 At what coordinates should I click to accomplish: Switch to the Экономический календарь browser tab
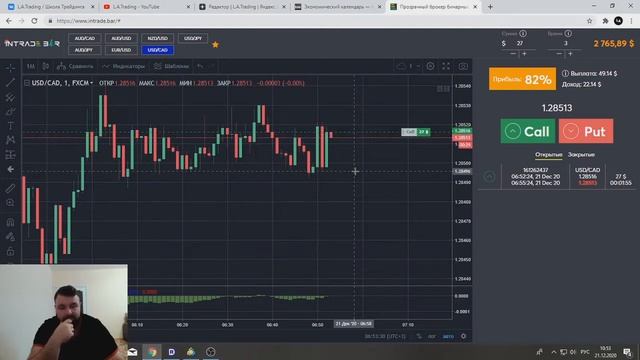338,7
